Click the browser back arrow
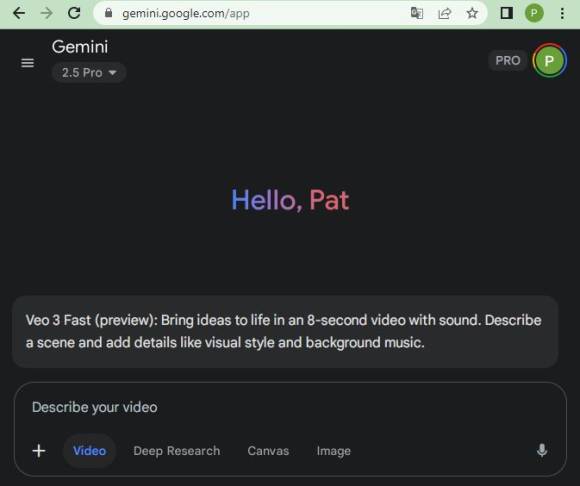Screen dimensions: 580x486 (19, 13)
